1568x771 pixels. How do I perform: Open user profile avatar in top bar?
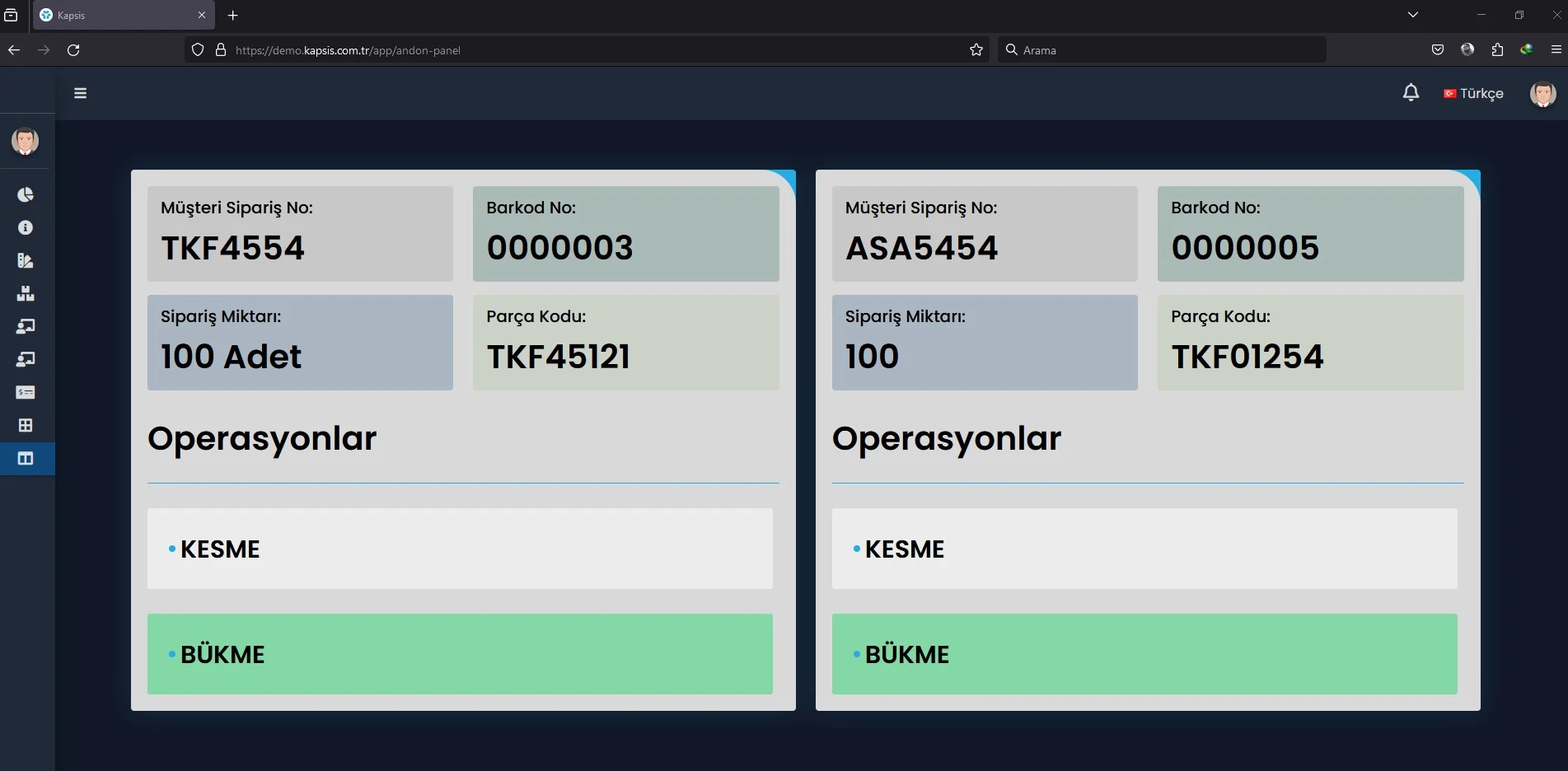pos(1542,94)
